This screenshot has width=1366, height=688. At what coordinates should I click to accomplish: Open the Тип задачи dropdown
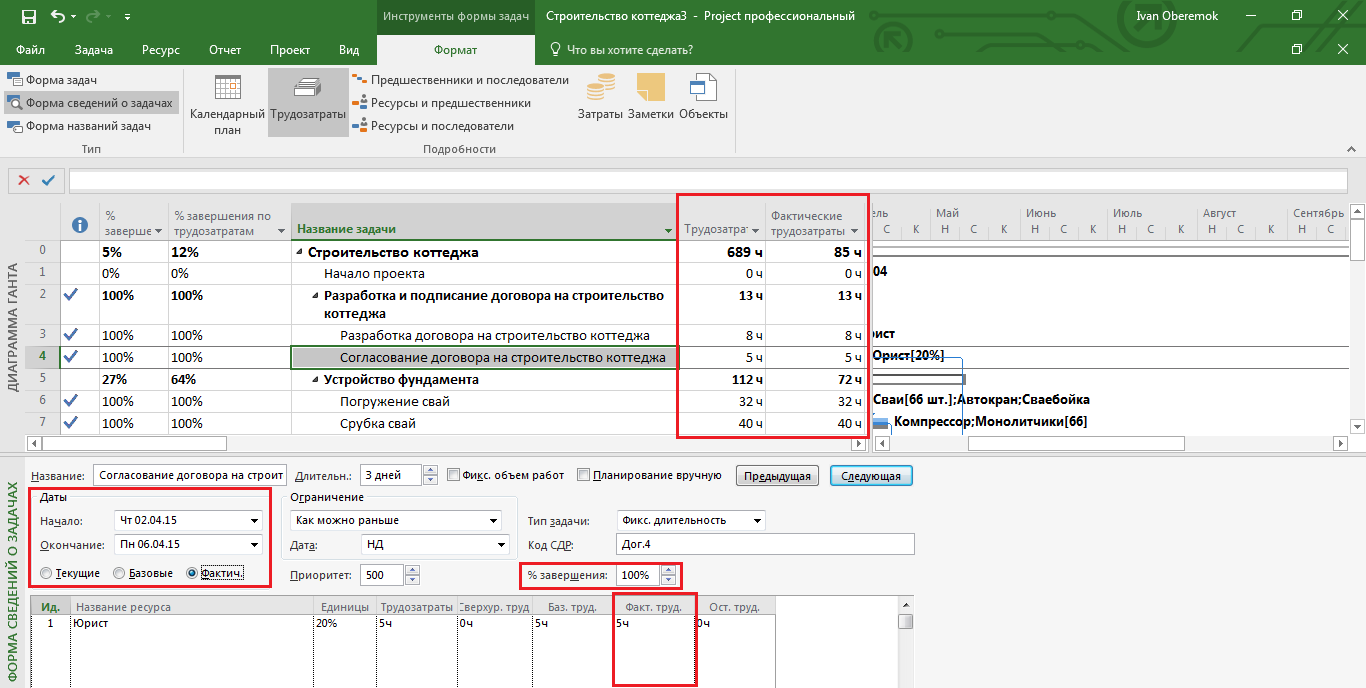point(756,520)
